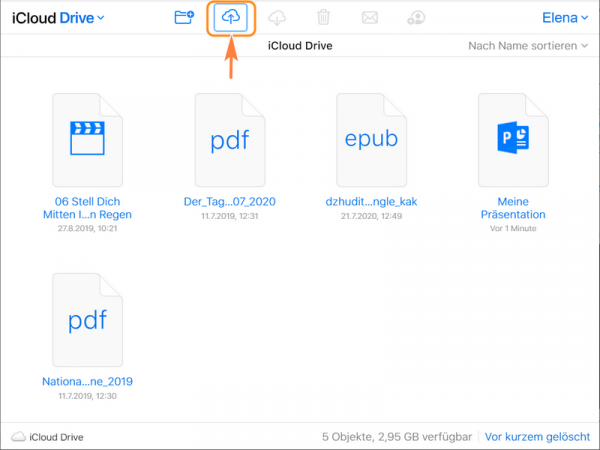Click the upload to iCloud icon

point(231,17)
